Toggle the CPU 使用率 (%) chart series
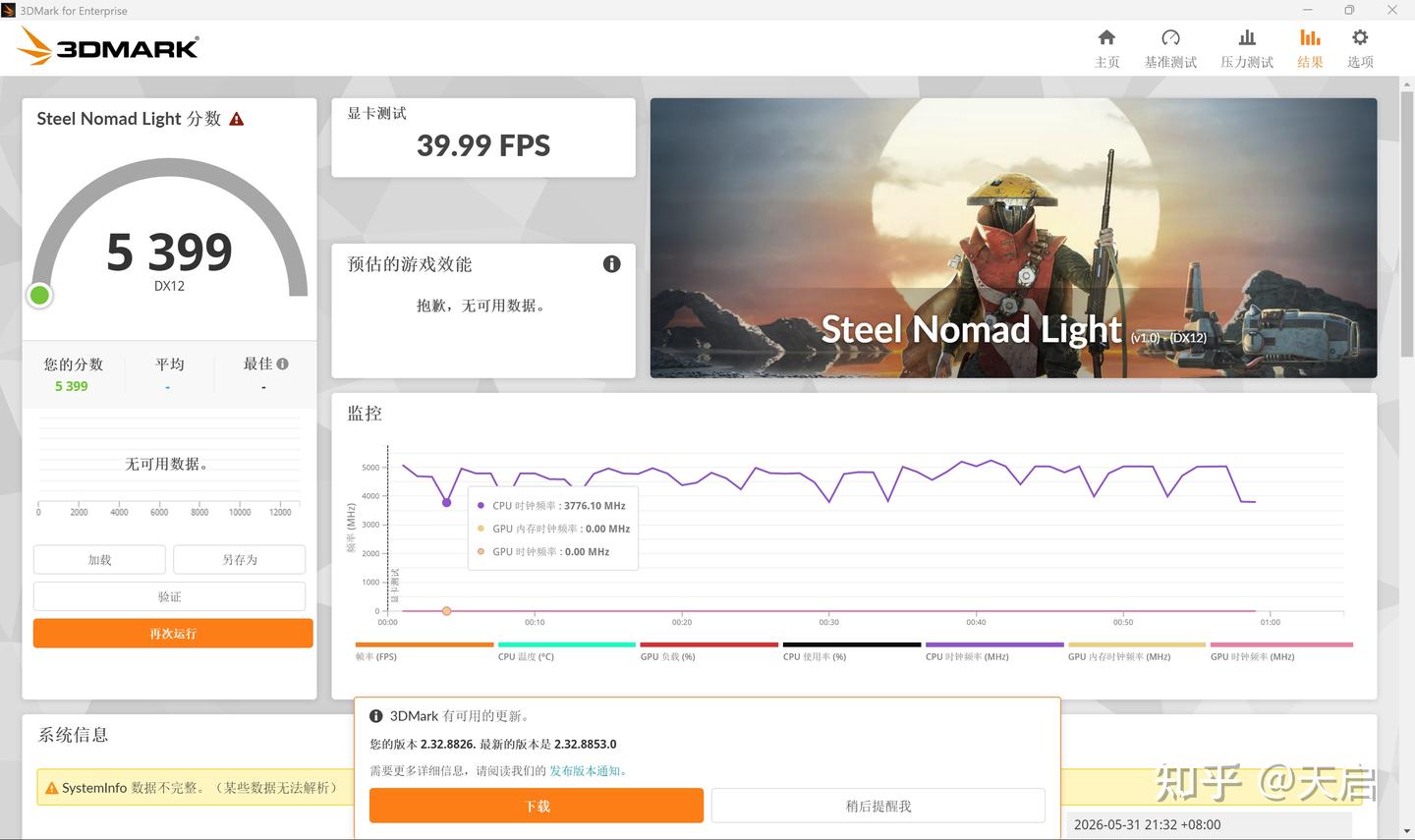 tap(852, 651)
